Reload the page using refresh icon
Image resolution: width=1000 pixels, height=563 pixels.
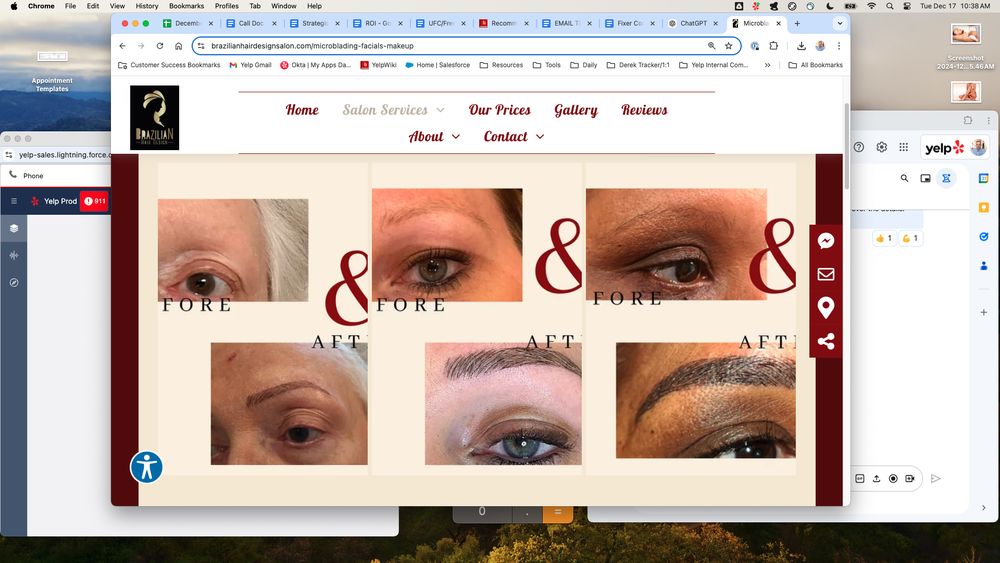click(x=160, y=46)
